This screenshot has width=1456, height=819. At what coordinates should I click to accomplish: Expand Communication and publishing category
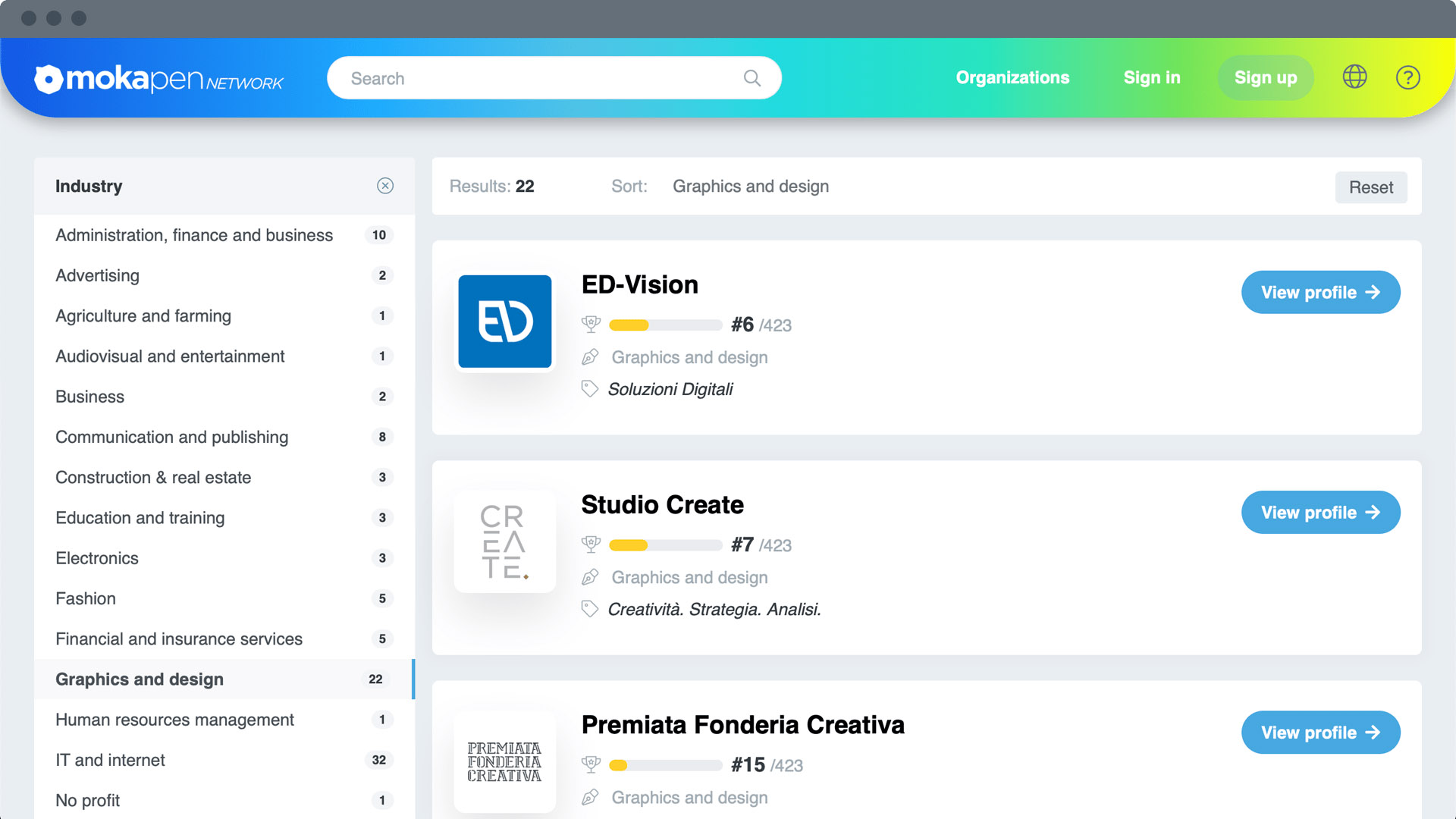coord(171,437)
